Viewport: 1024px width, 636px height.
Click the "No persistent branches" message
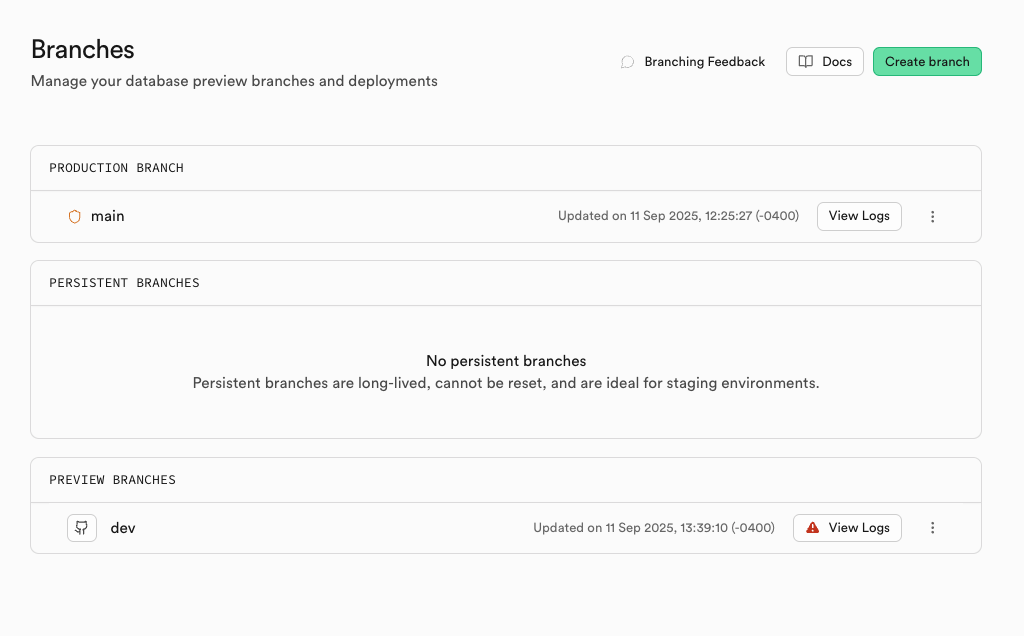point(506,361)
